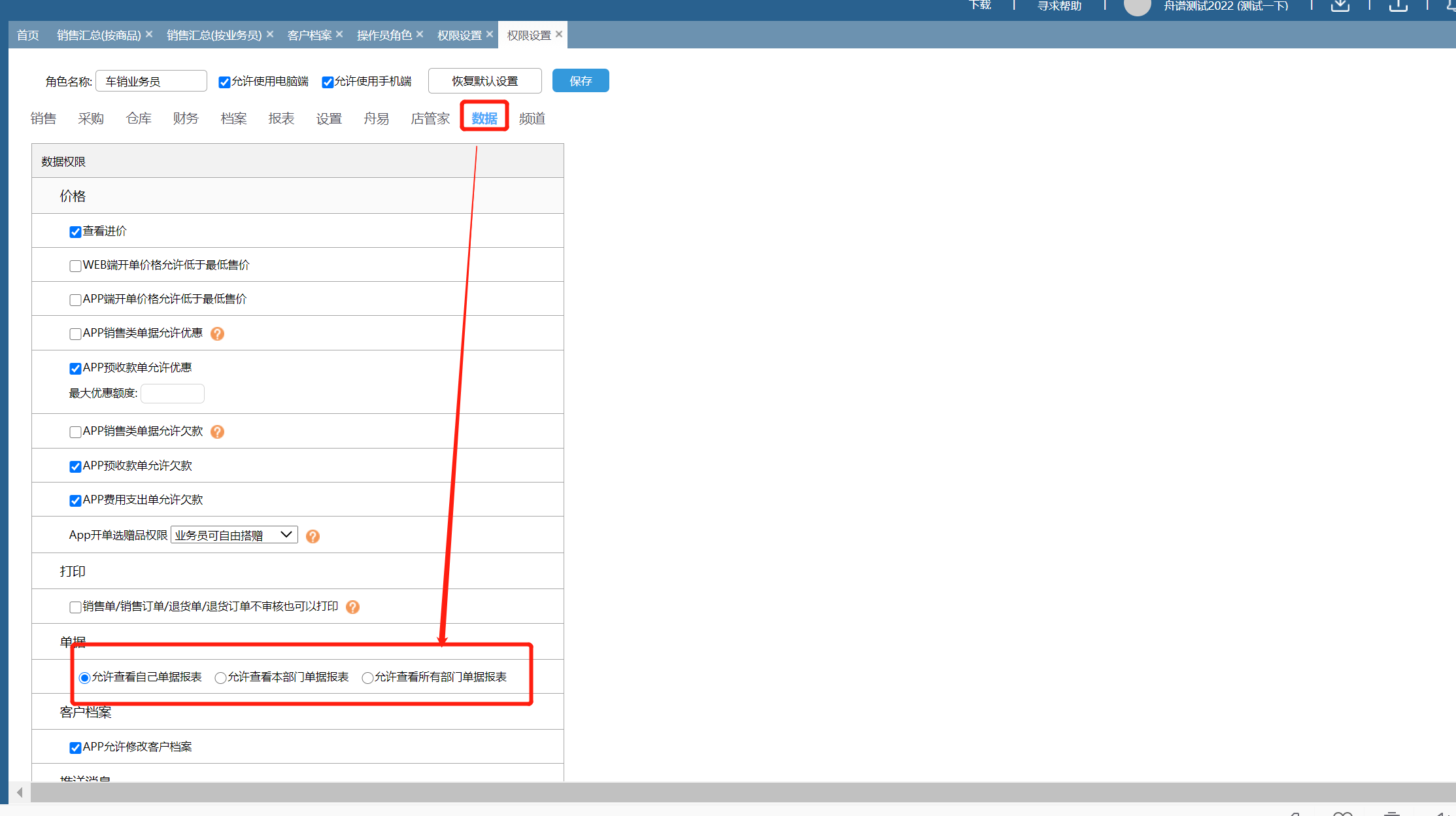The width and height of the screenshot is (1456, 816).
Task: Enable WEB端开单价格允许低于最低售价
Action: (75, 266)
